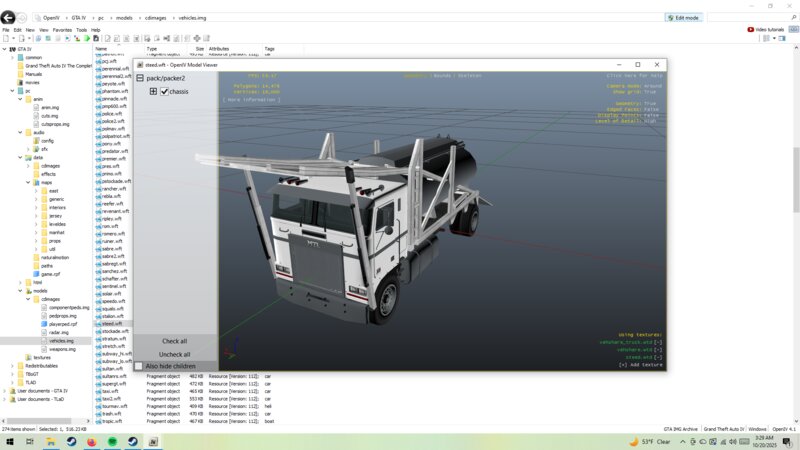The width and height of the screenshot is (800, 450).
Task: Click the Edit mode button
Action: (686, 18)
